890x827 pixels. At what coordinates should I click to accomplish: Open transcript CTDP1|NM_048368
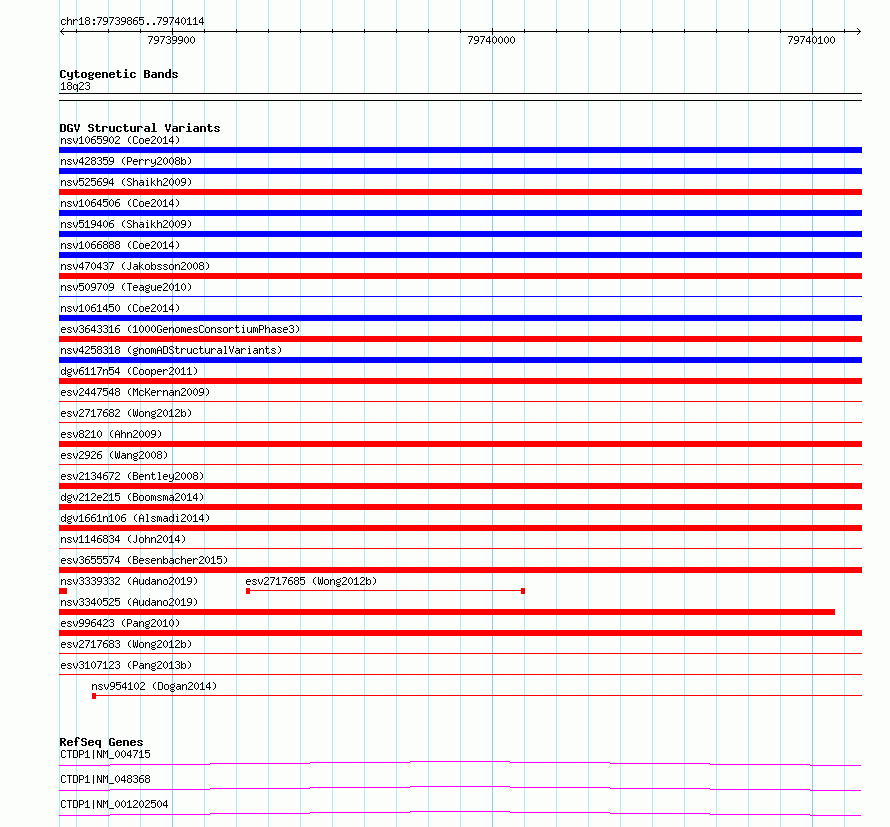click(105, 779)
